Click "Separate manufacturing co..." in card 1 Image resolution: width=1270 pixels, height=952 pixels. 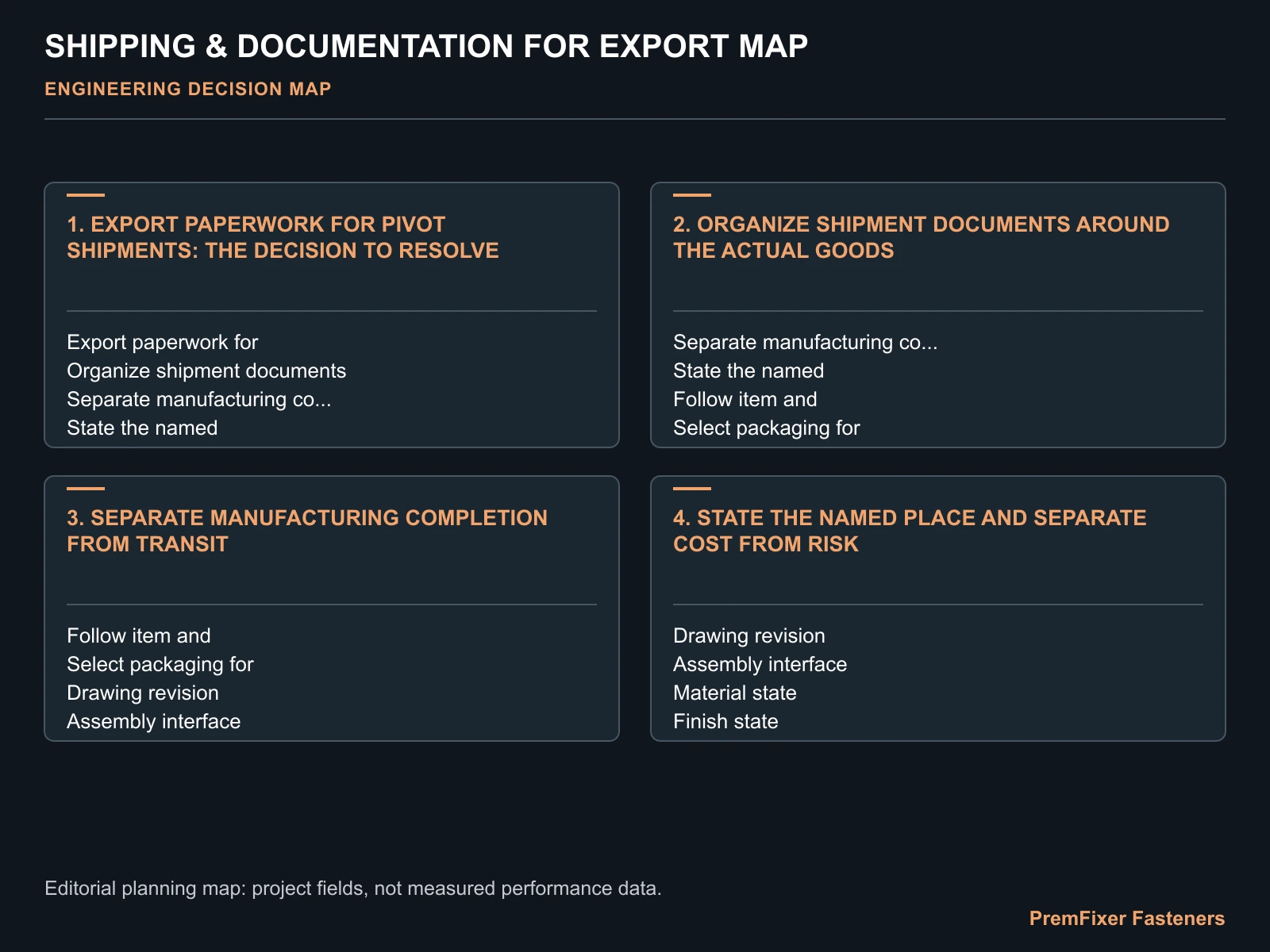pos(199,399)
